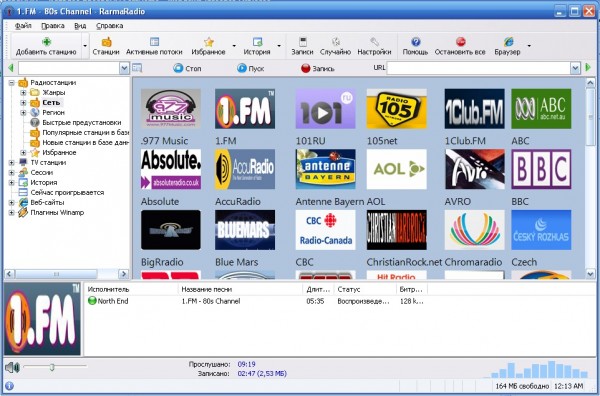The height and width of the screenshot is (396, 600).
Task: Click the Помощь question mark icon
Action: pyautogui.click(x=416, y=42)
